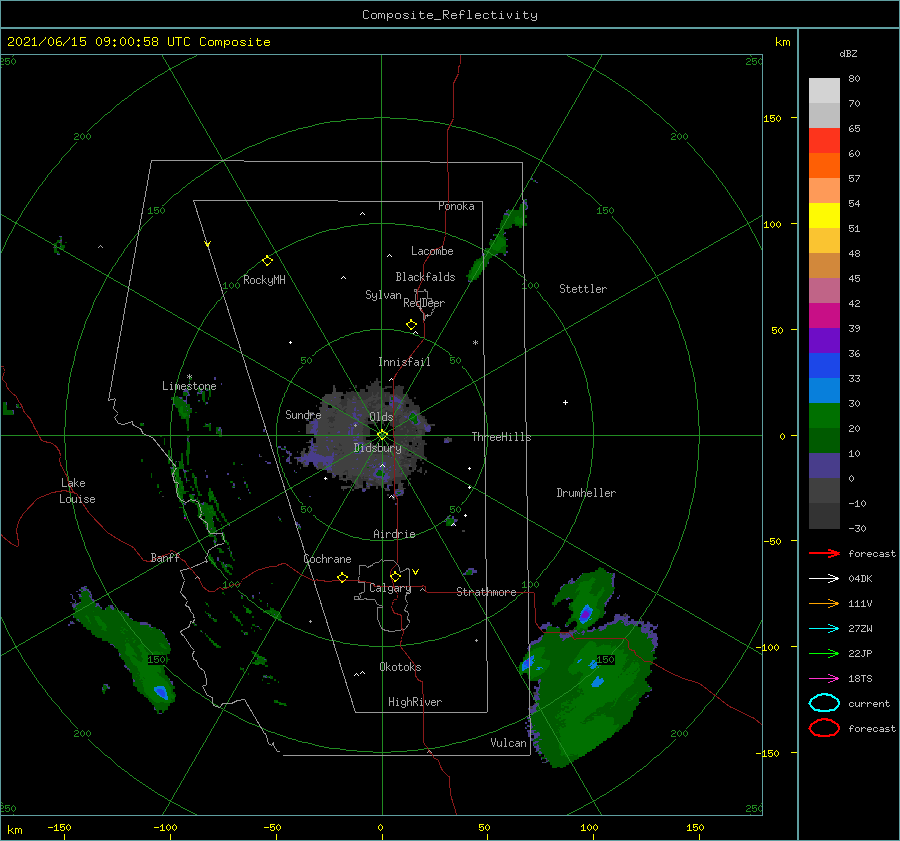This screenshot has width=900, height=841.
Task: Click the white 04DK arrow icon
Action: [824, 579]
